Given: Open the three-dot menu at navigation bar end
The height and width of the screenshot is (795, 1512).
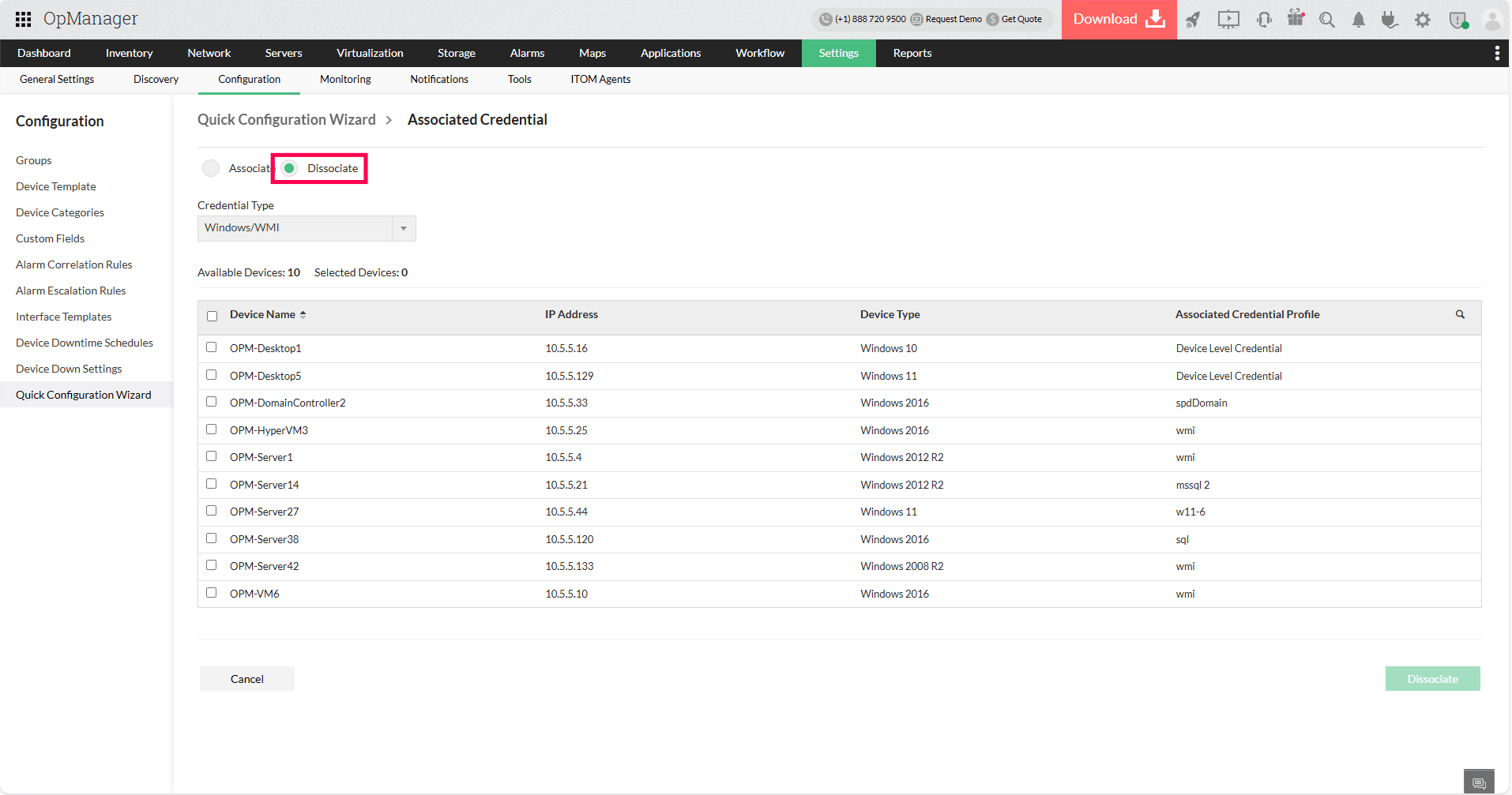Looking at the screenshot, I should tap(1497, 53).
